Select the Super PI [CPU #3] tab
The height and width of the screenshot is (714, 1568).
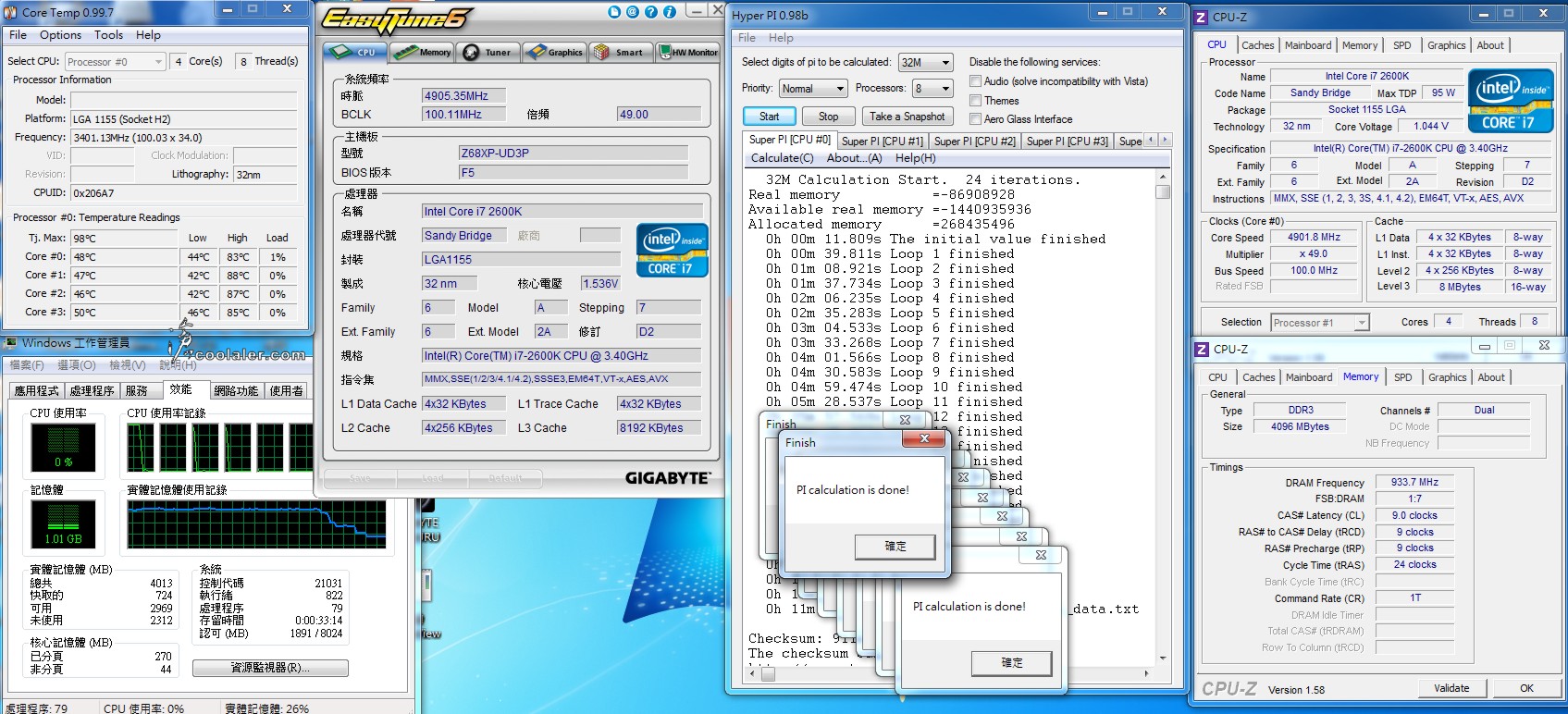(1067, 141)
